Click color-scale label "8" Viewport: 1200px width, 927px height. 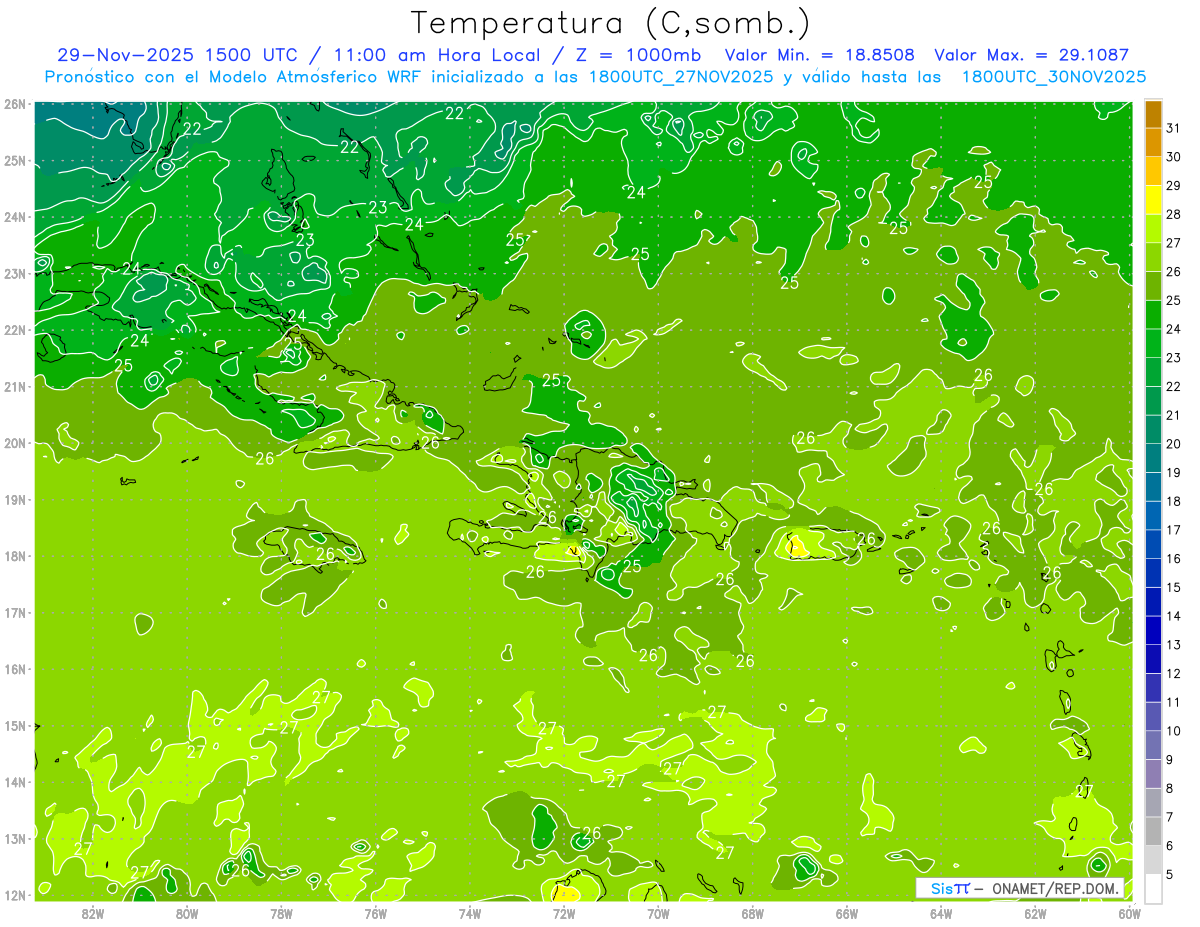click(x=1171, y=788)
